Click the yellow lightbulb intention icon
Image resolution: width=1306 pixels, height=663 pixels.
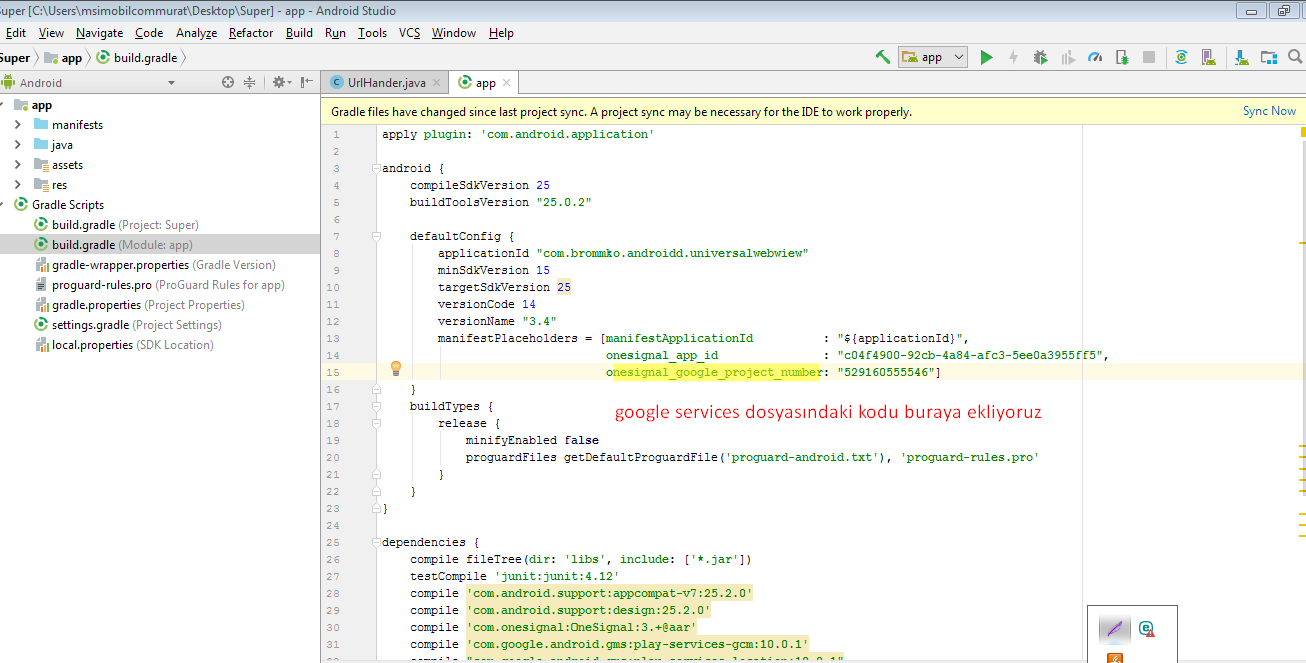pyautogui.click(x=396, y=368)
